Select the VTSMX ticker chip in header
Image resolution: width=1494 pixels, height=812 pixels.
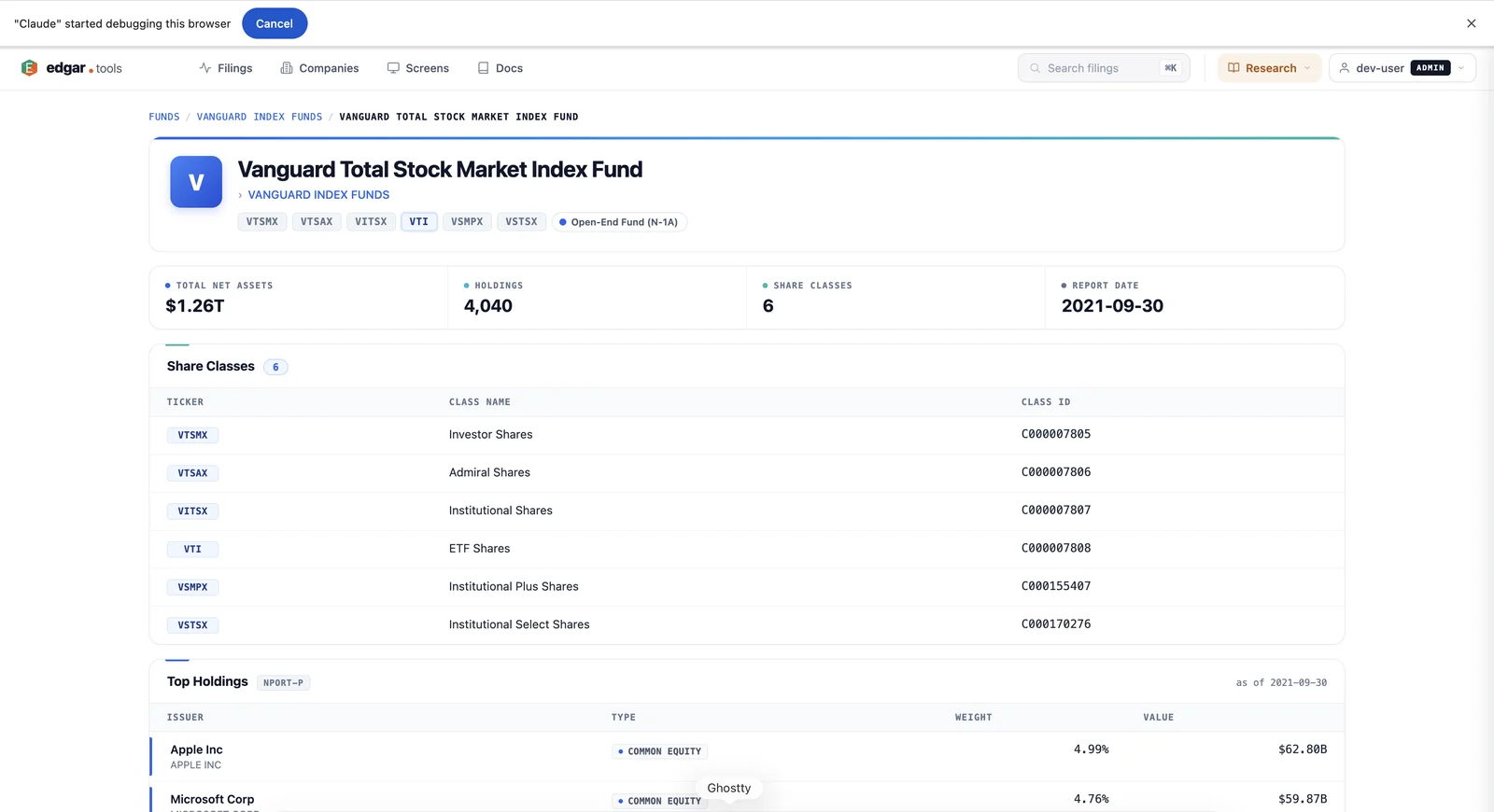click(262, 222)
